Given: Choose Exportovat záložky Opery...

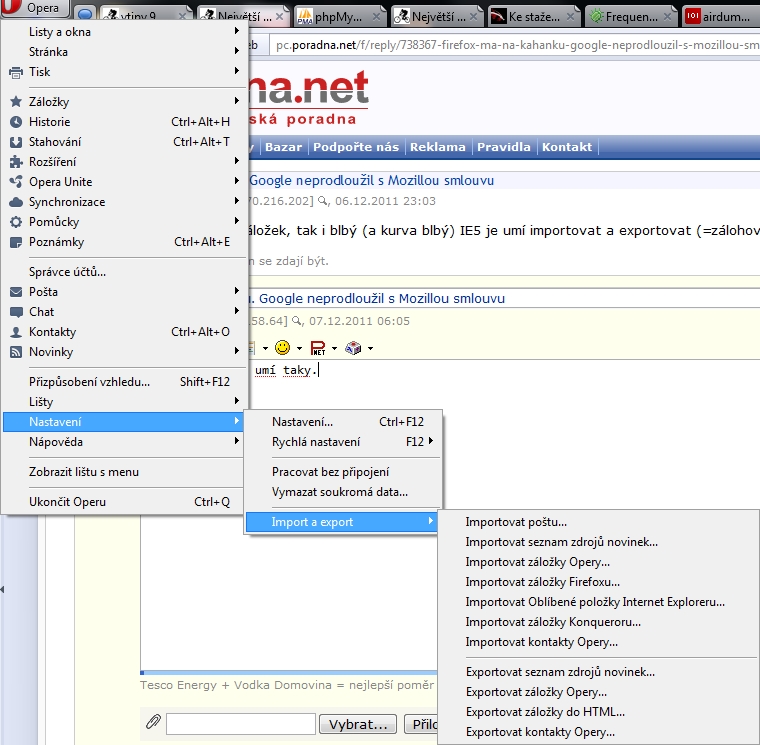Looking at the screenshot, I should pyautogui.click(x=599, y=692).
